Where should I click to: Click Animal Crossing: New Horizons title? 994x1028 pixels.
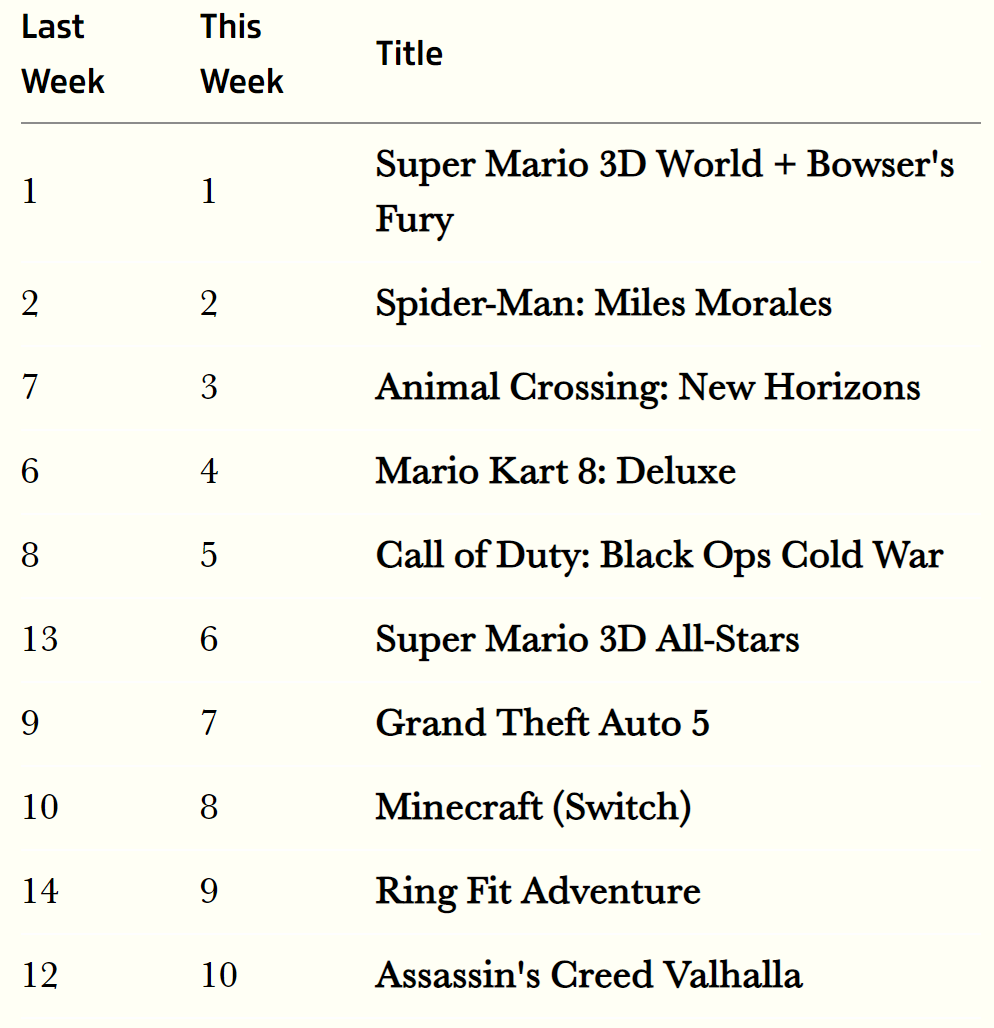[648, 387]
